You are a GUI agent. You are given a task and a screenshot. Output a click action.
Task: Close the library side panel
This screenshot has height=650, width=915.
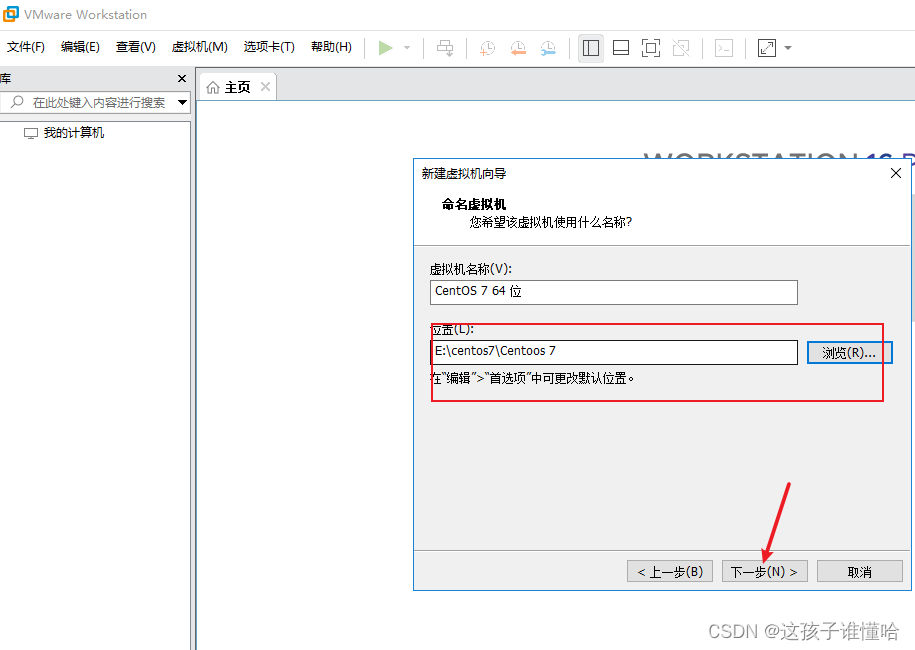coord(182,78)
